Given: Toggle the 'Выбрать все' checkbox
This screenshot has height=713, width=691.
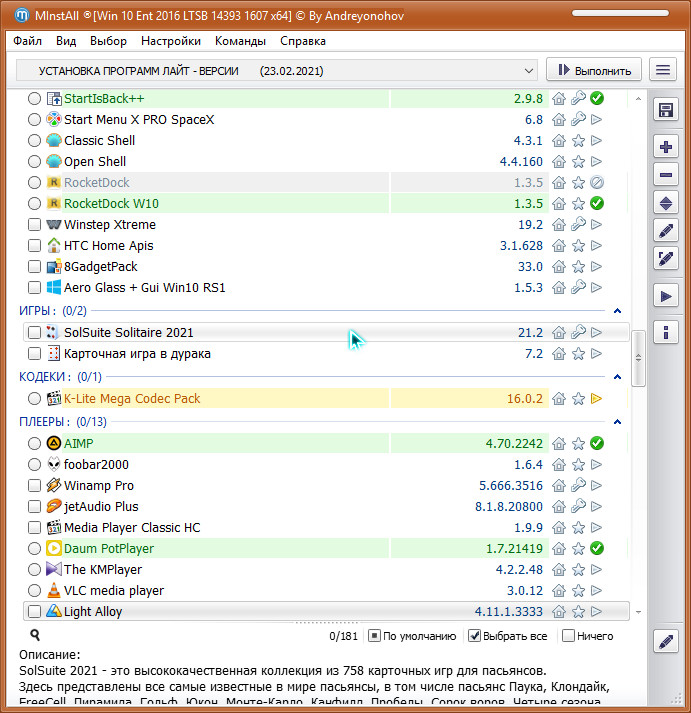Looking at the screenshot, I should pyautogui.click(x=475, y=636).
